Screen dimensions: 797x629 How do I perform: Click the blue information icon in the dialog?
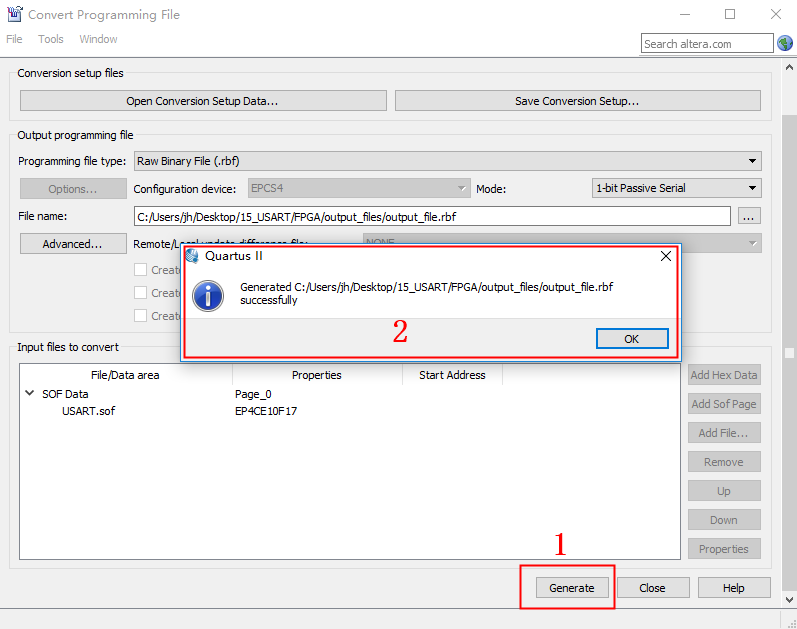click(208, 295)
